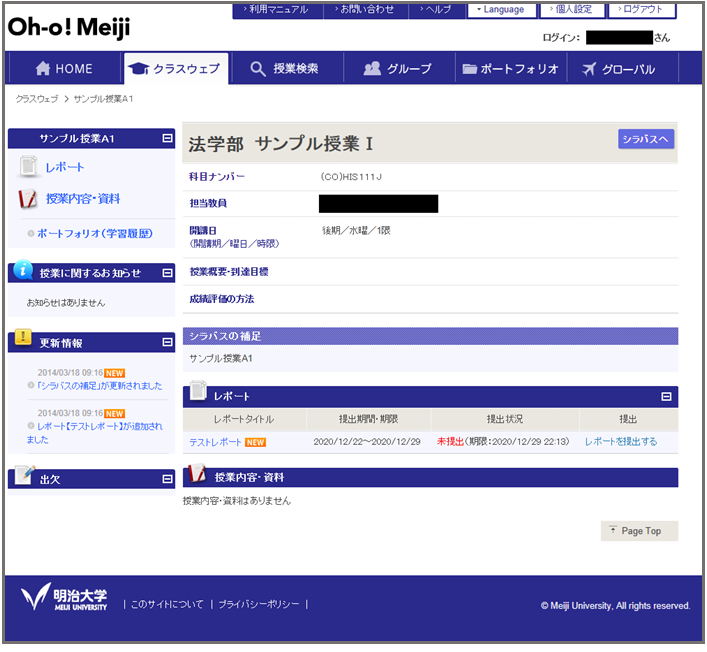Click the blue info icon on 授業に関するお知らせ

click(x=23, y=270)
